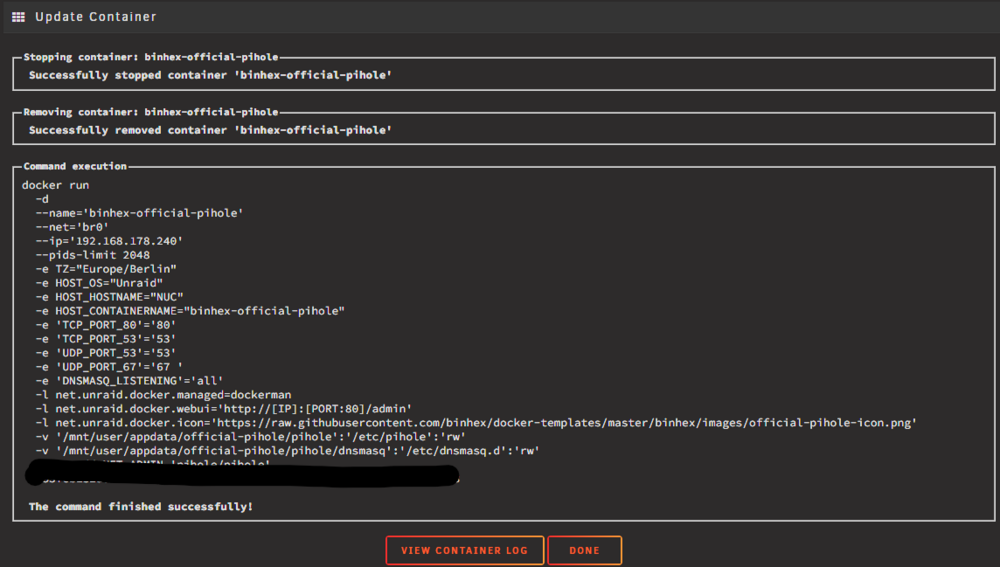
Task: Click the Done button
Action: pyautogui.click(x=584, y=550)
